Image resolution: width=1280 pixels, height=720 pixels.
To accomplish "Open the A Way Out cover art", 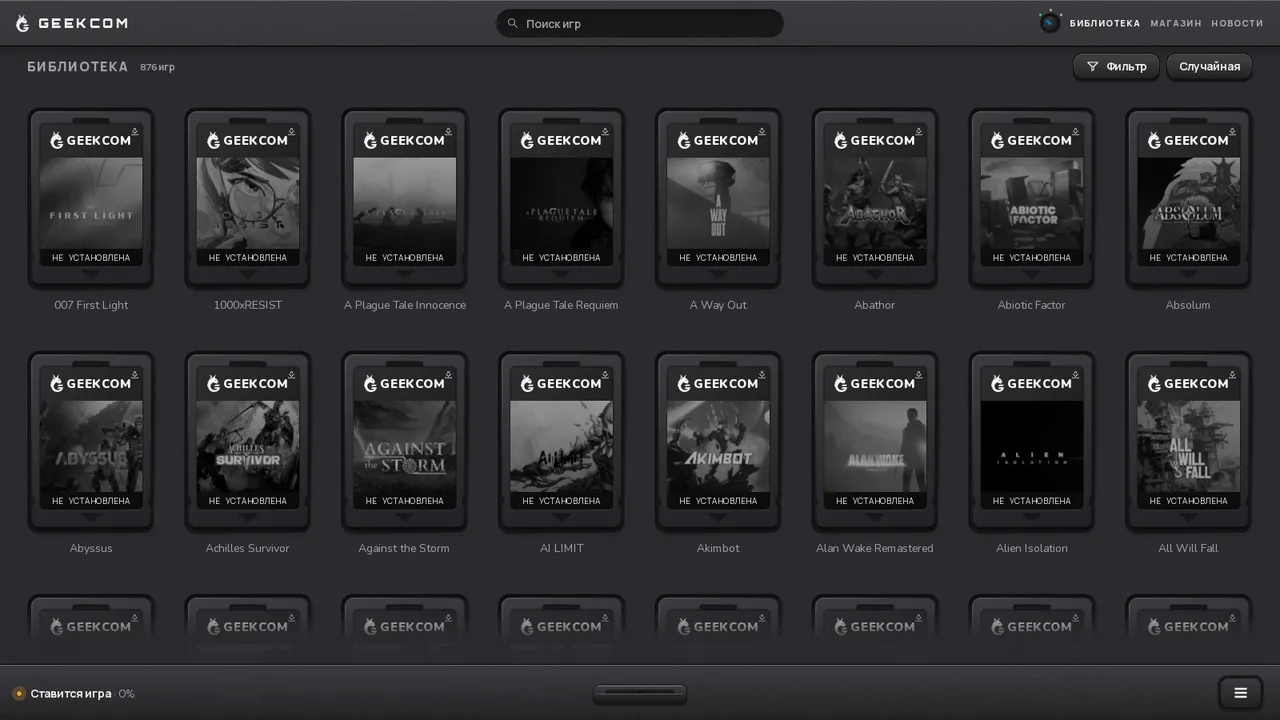I will pyautogui.click(x=718, y=204).
